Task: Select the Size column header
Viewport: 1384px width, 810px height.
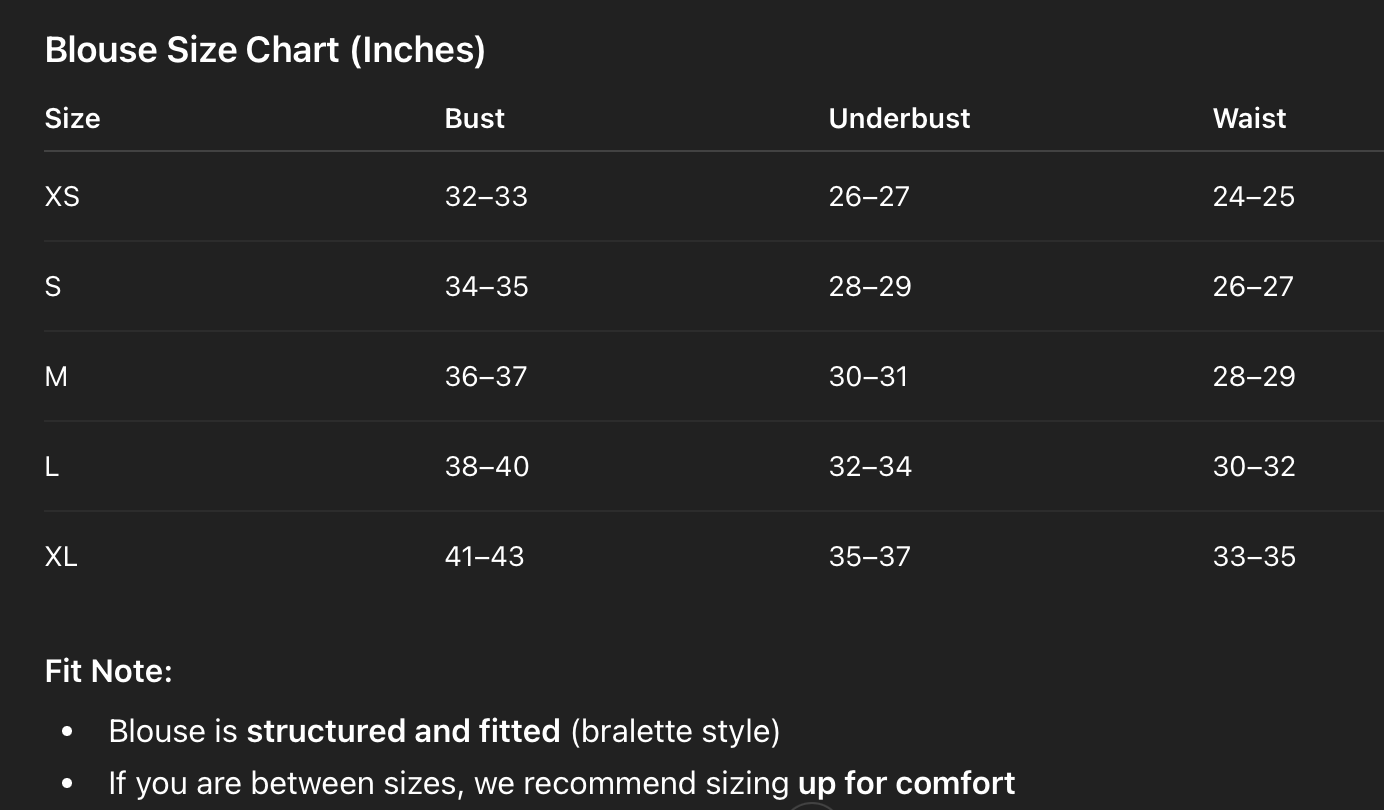Action: [72, 118]
